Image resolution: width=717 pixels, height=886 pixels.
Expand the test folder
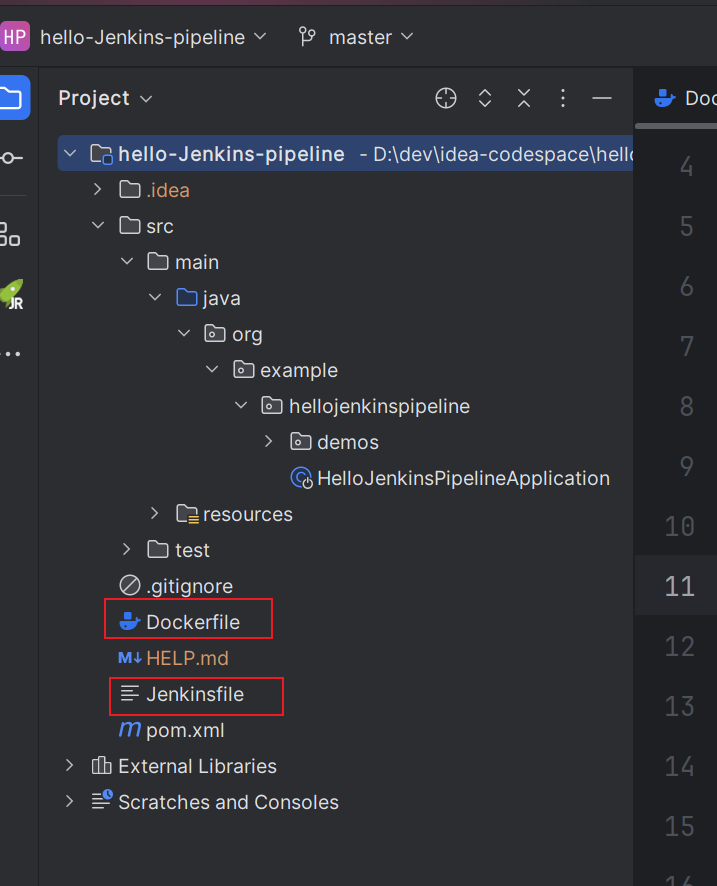point(127,549)
